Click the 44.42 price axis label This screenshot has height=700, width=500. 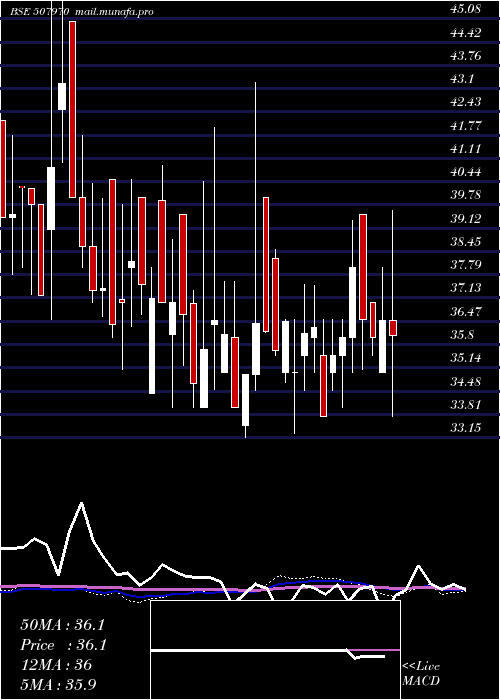click(x=466, y=32)
